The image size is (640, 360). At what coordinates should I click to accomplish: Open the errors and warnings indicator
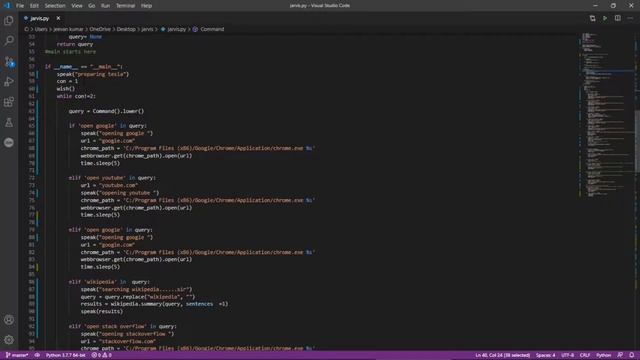point(102,355)
